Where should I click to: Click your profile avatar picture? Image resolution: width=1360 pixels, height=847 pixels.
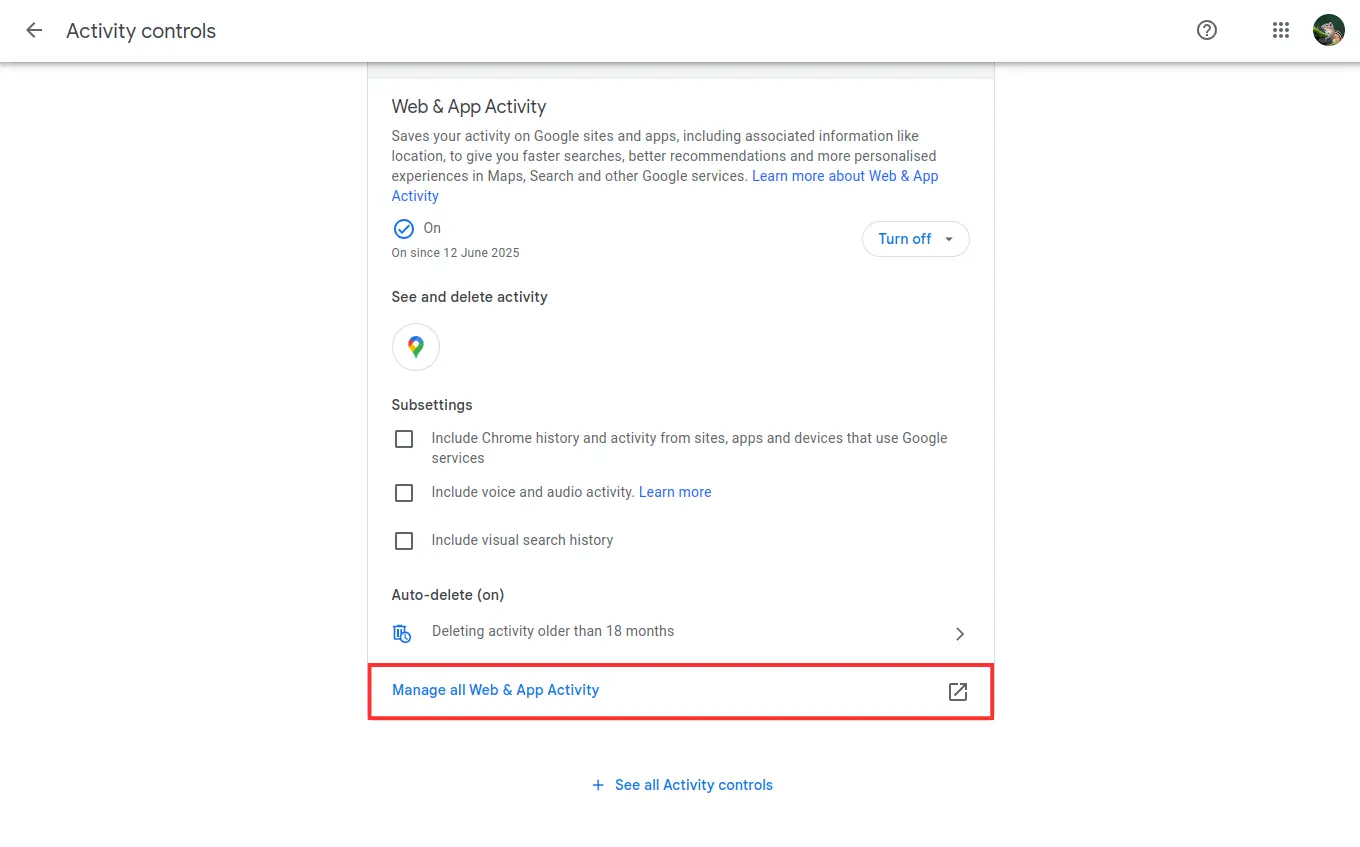[1328, 30]
